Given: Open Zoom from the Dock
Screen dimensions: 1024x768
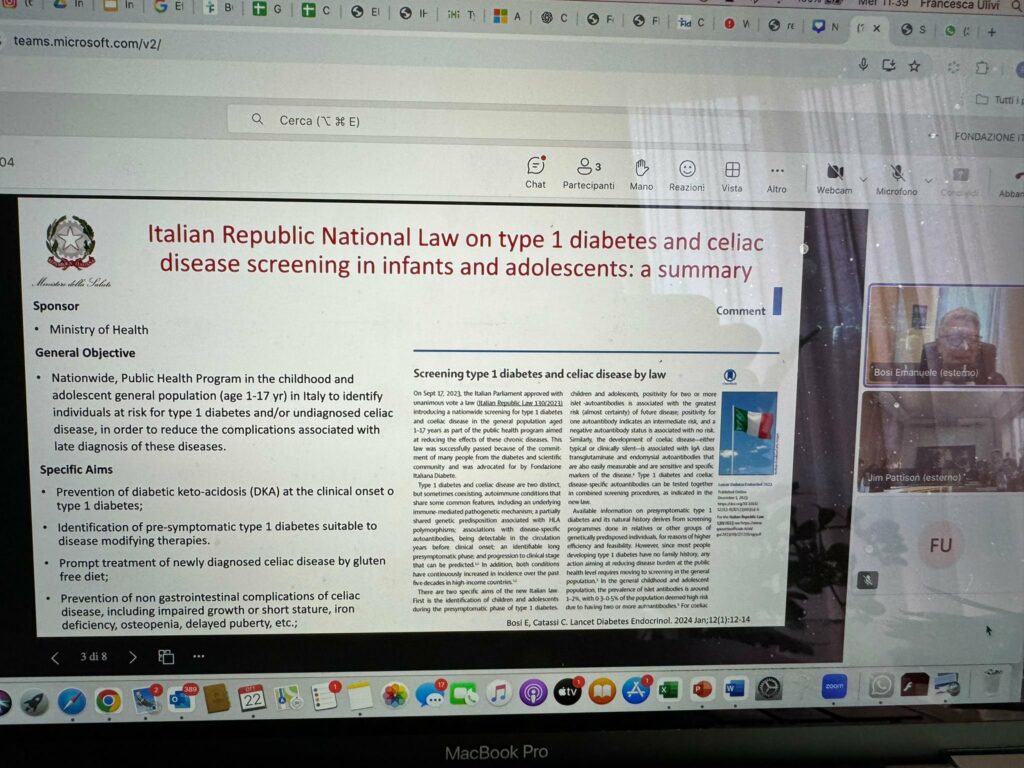Looking at the screenshot, I should 833,687.
